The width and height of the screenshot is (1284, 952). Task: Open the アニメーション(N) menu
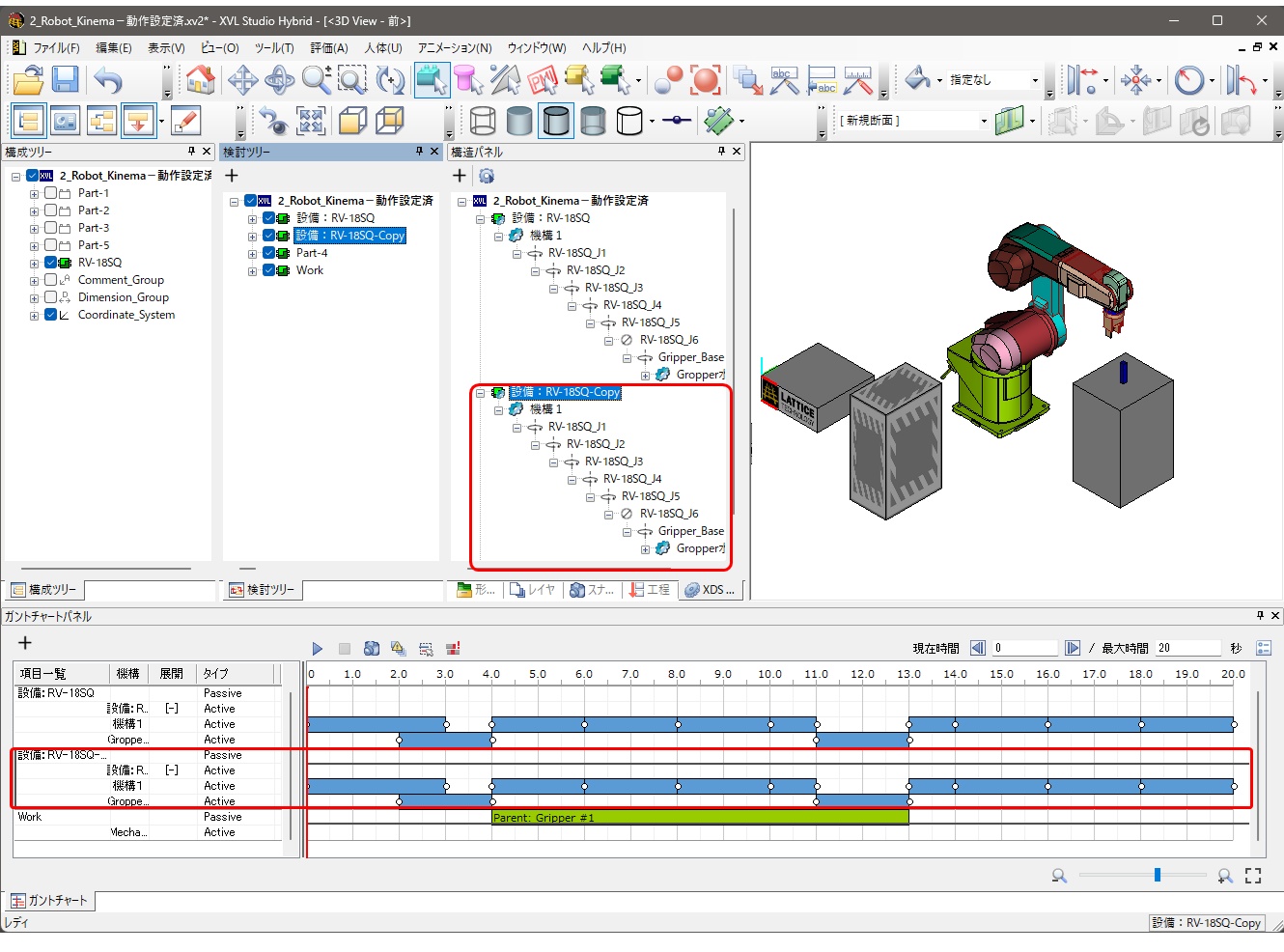[455, 47]
